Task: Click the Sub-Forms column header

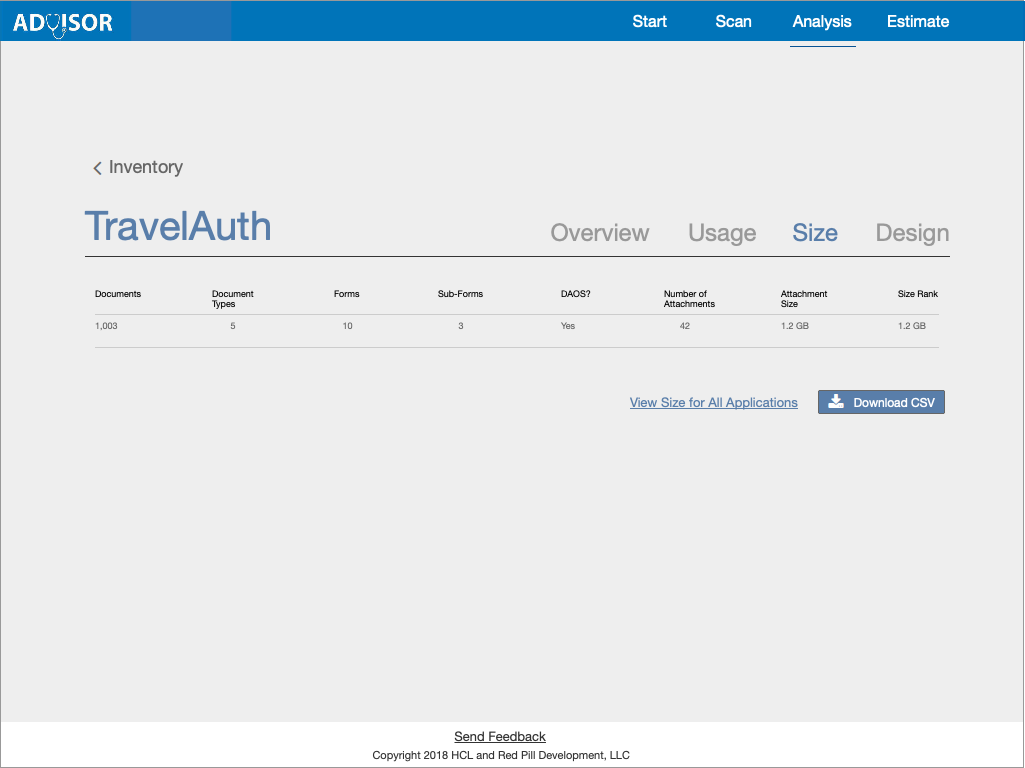Action: [460, 294]
